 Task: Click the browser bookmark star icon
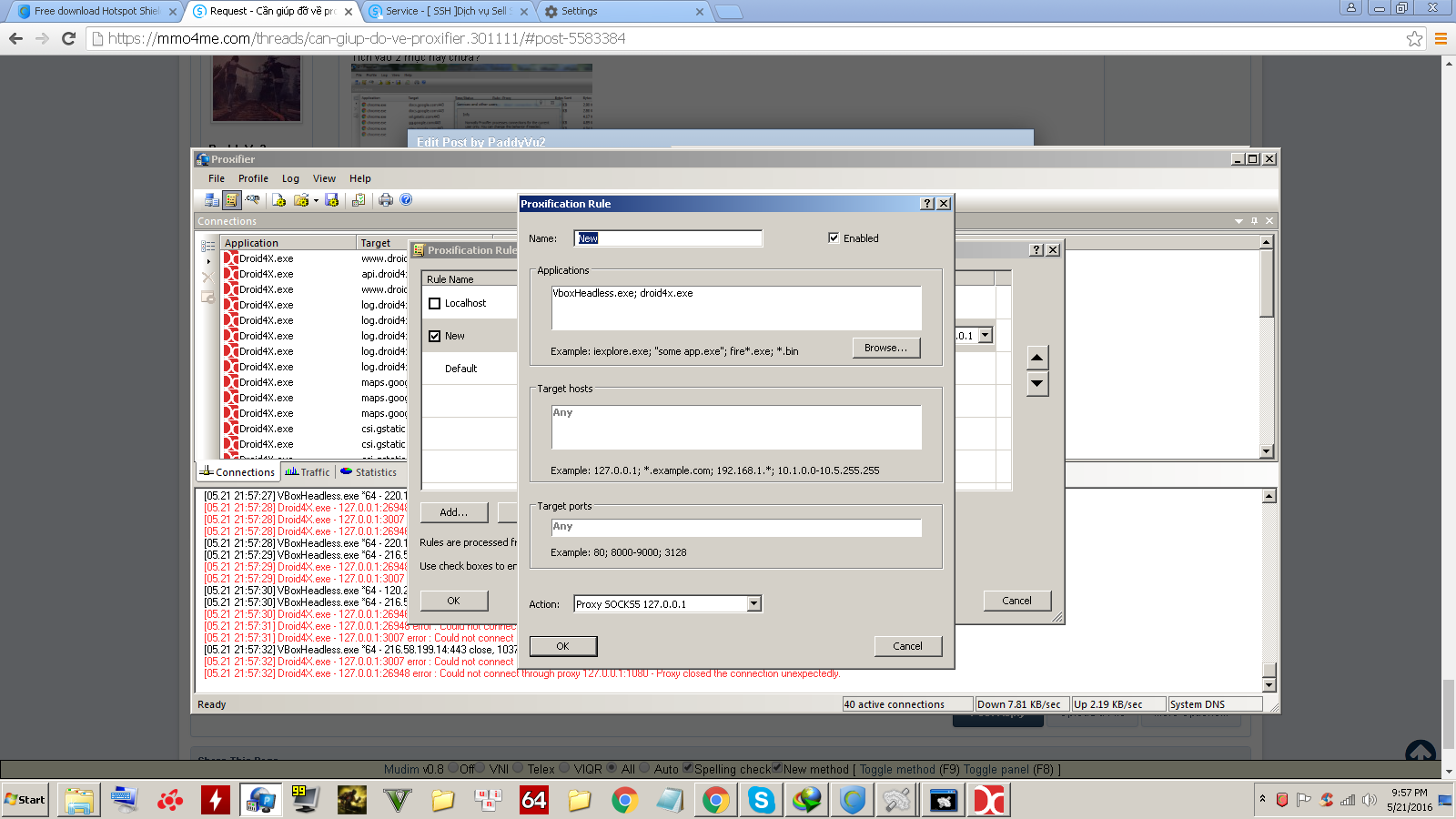click(x=1414, y=38)
